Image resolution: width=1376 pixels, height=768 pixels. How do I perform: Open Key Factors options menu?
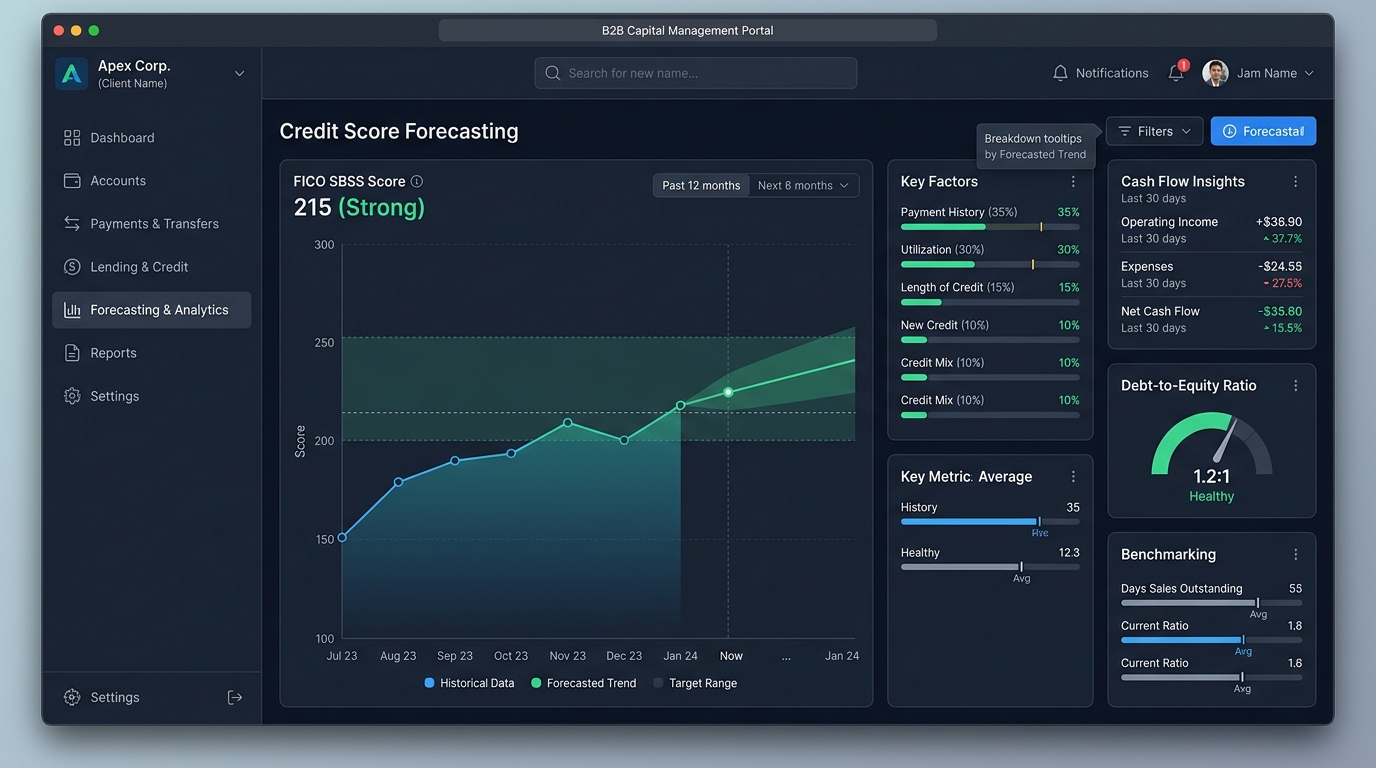tap(1073, 182)
